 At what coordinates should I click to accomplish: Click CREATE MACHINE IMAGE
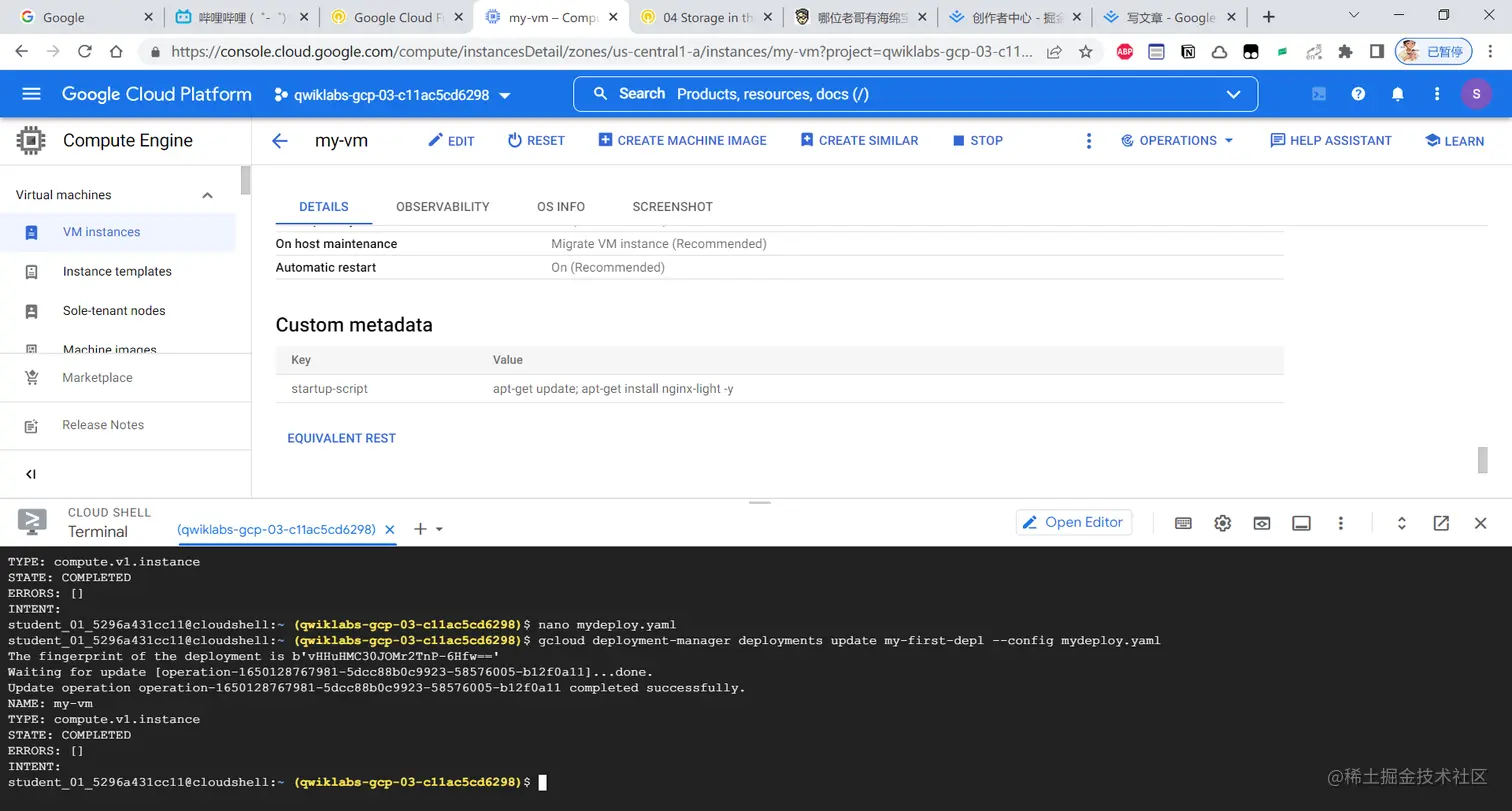682,141
